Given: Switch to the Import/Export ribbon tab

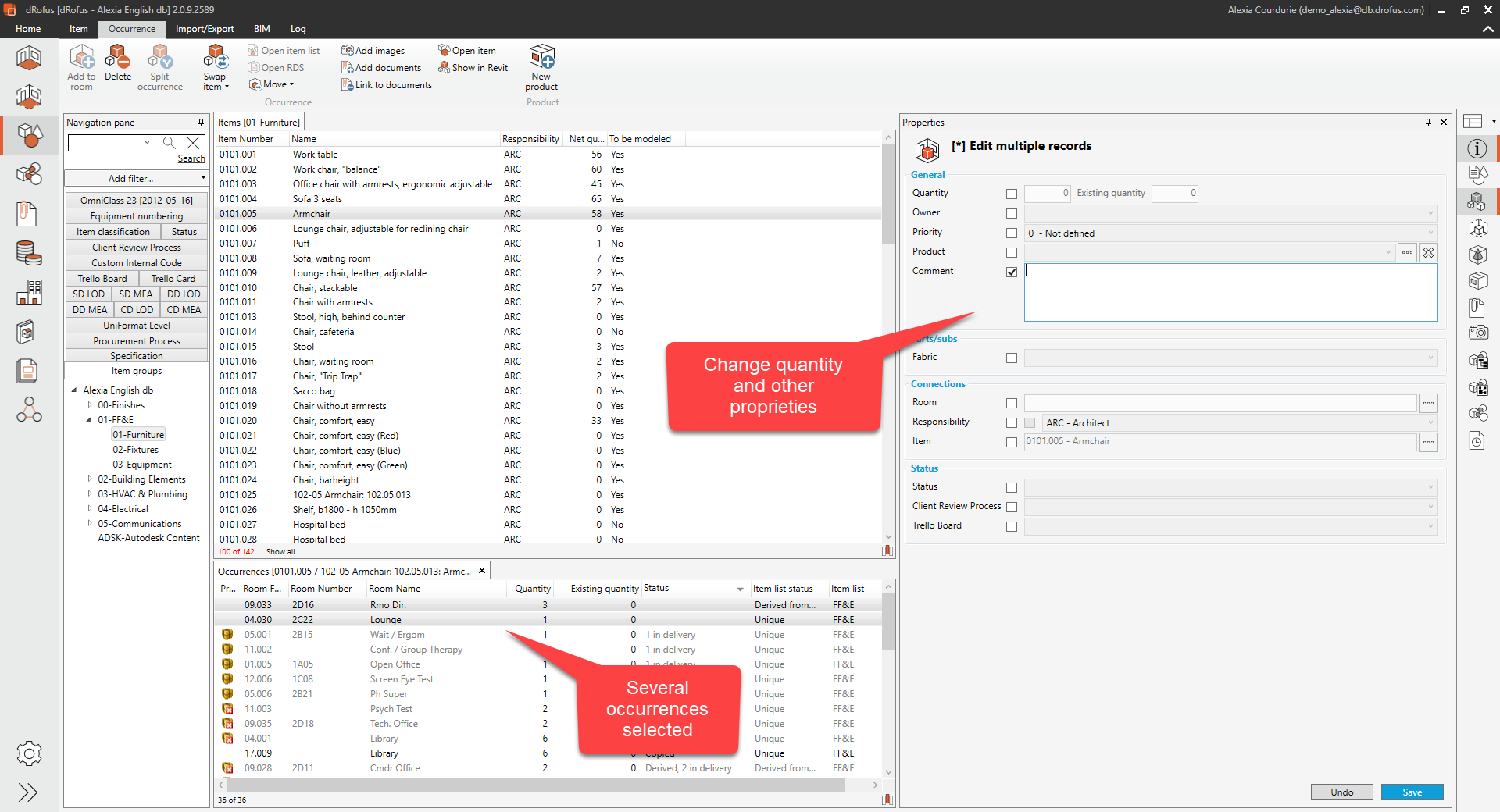Looking at the screenshot, I should click(x=204, y=29).
